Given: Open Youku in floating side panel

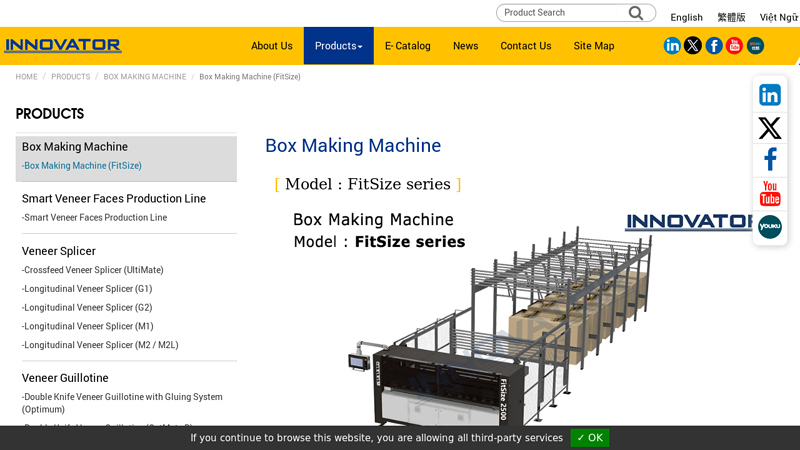Looking at the screenshot, I should [770, 227].
